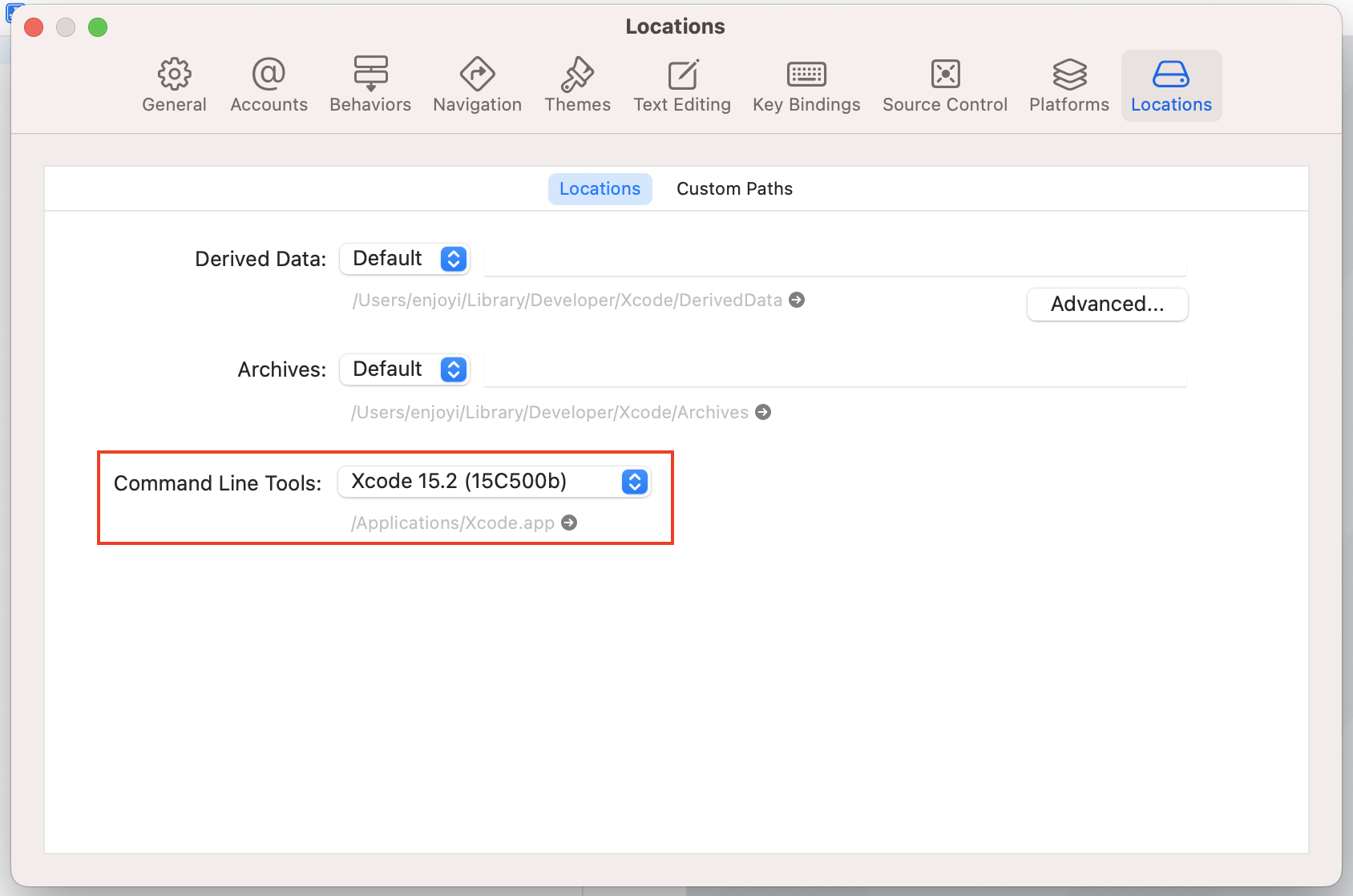This screenshot has width=1353, height=896.
Task: Zoom the window with the green button
Action: tap(98, 27)
